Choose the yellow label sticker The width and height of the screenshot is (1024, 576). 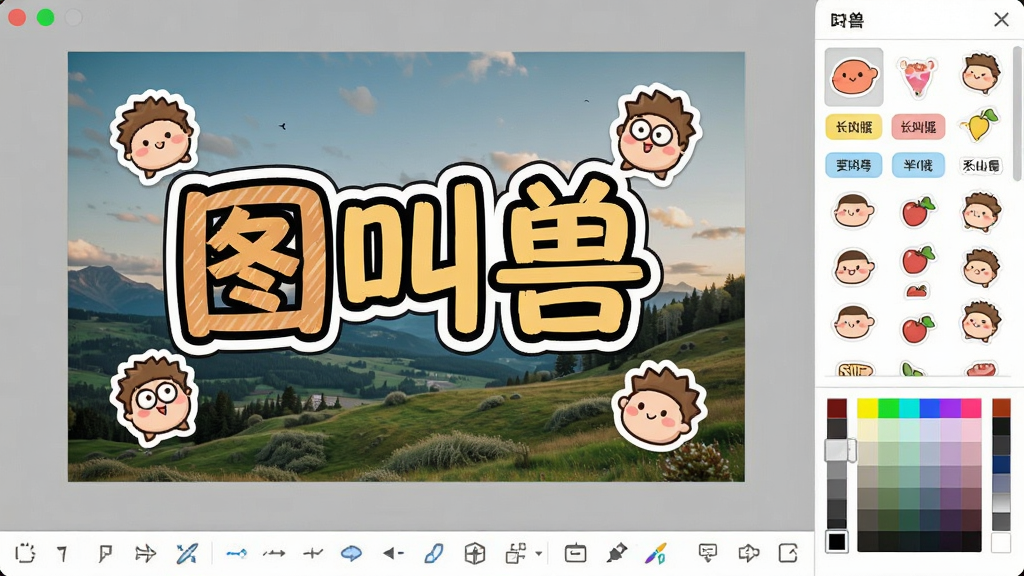pos(854,127)
